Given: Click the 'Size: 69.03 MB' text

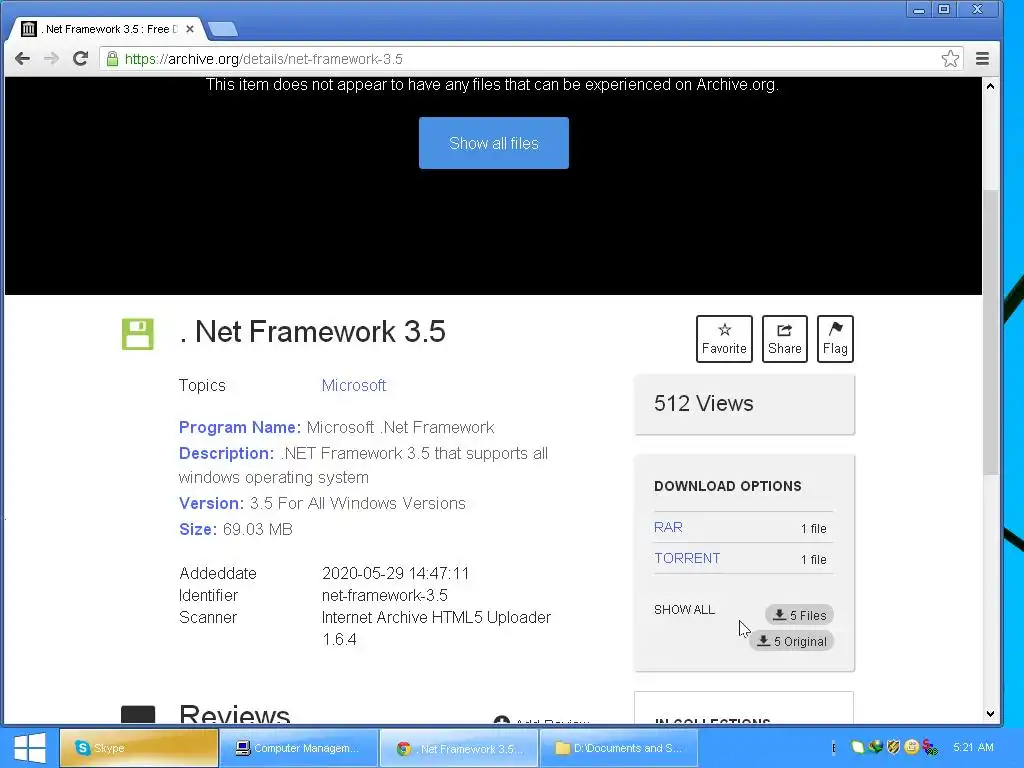Looking at the screenshot, I should (236, 530).
